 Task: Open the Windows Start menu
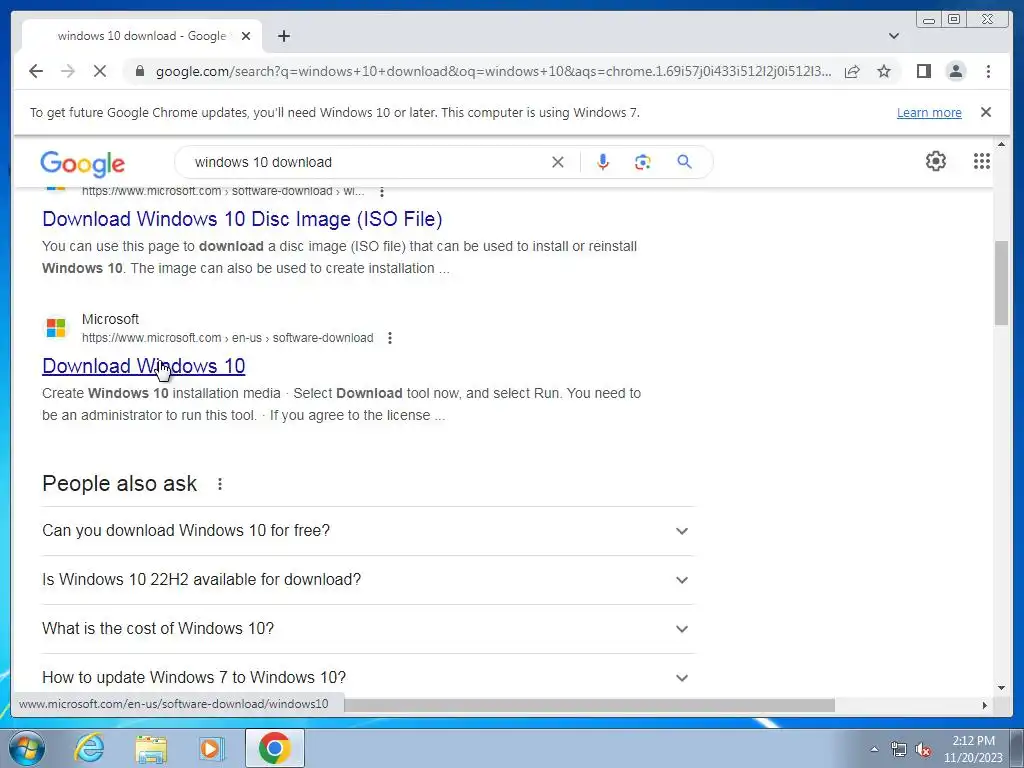pos(27,748)
